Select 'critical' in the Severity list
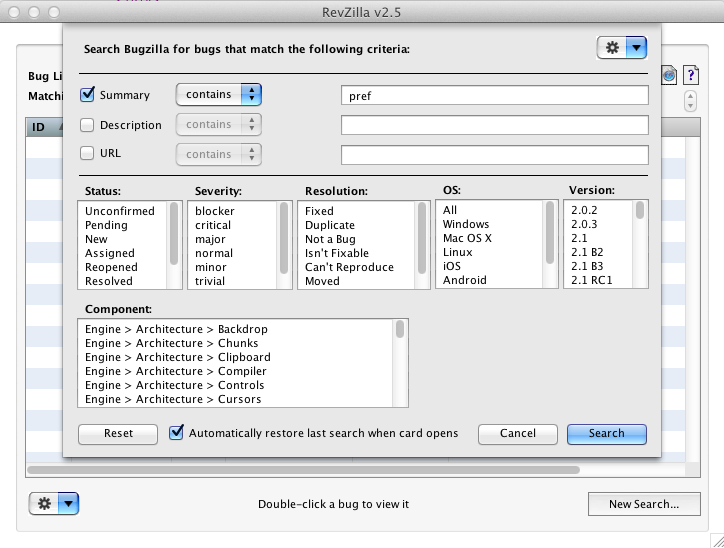 pyautogui.click(x=213, y=226)
